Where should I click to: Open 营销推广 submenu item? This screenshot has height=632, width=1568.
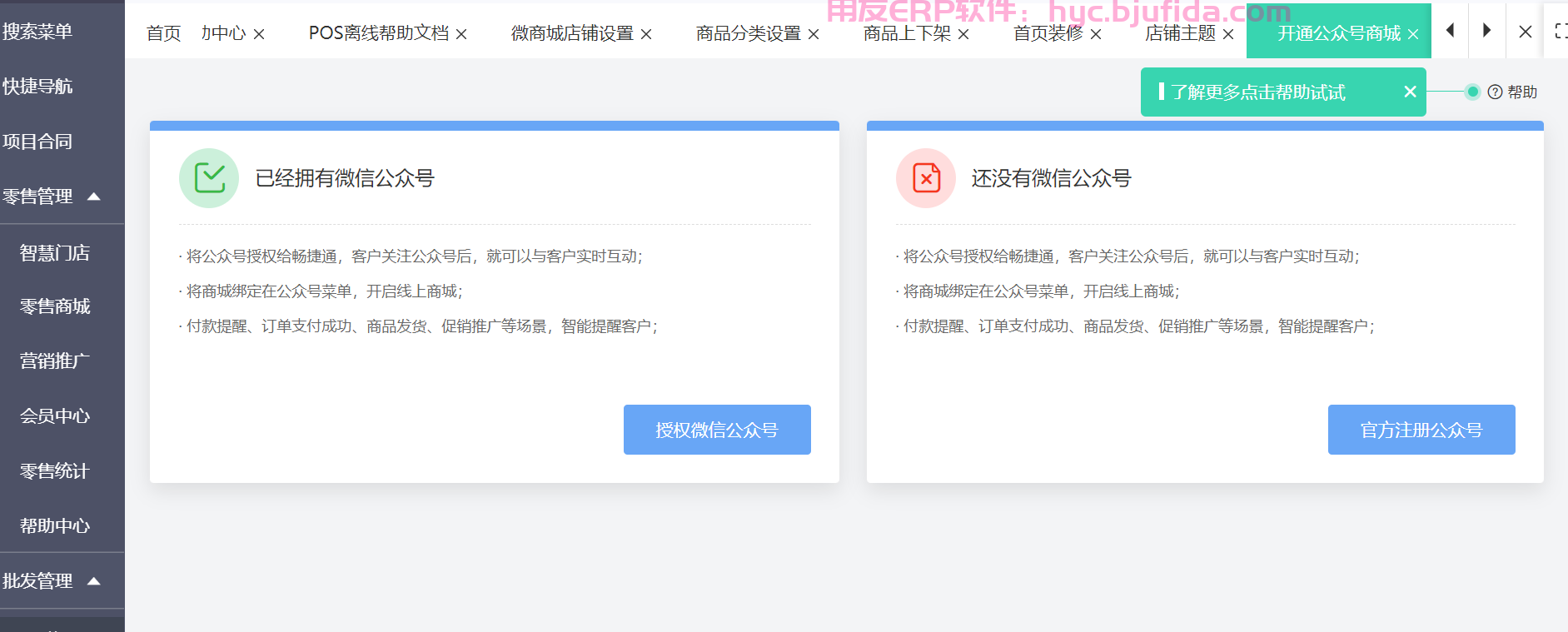click(55, 361)
